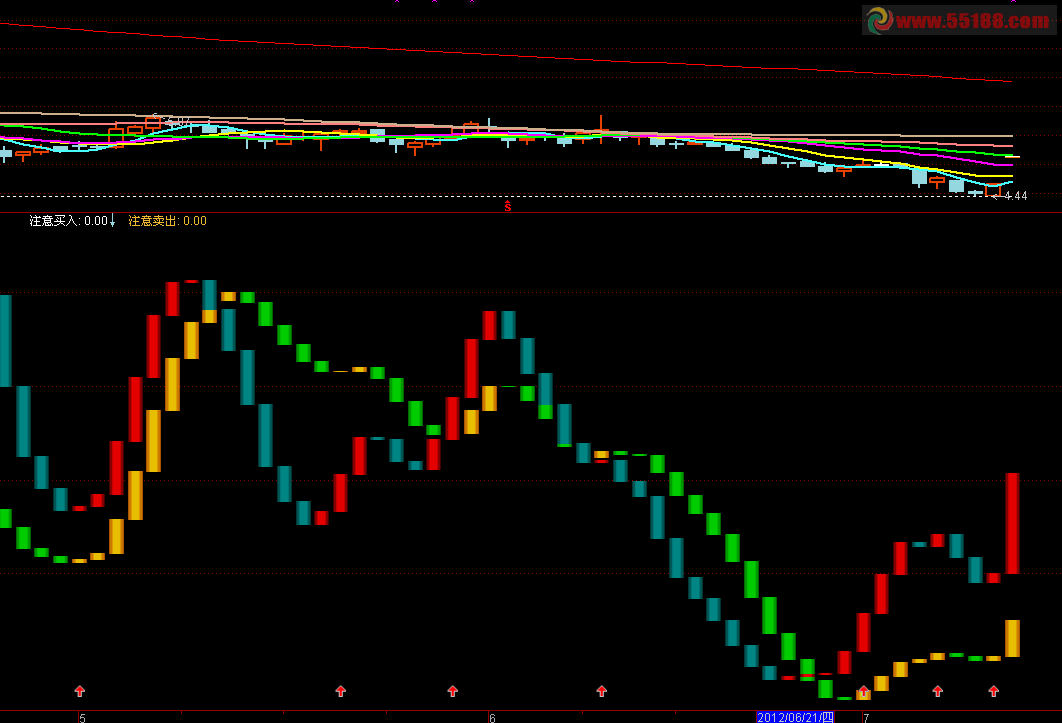Click the month 5 marker on the time axis
Screen dimensions: 1062x723
tap(83, 718)
